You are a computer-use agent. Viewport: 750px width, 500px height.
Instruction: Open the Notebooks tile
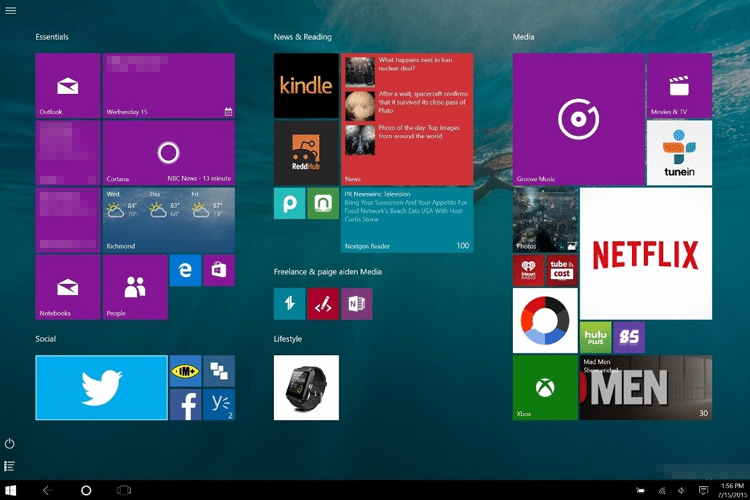[68, 287]
